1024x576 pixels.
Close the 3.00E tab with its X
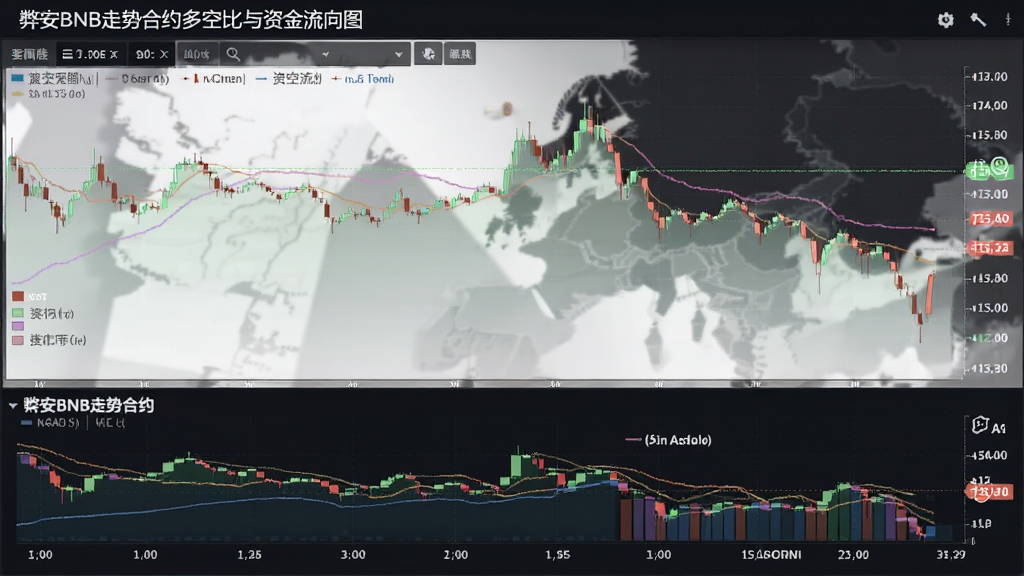114,54
